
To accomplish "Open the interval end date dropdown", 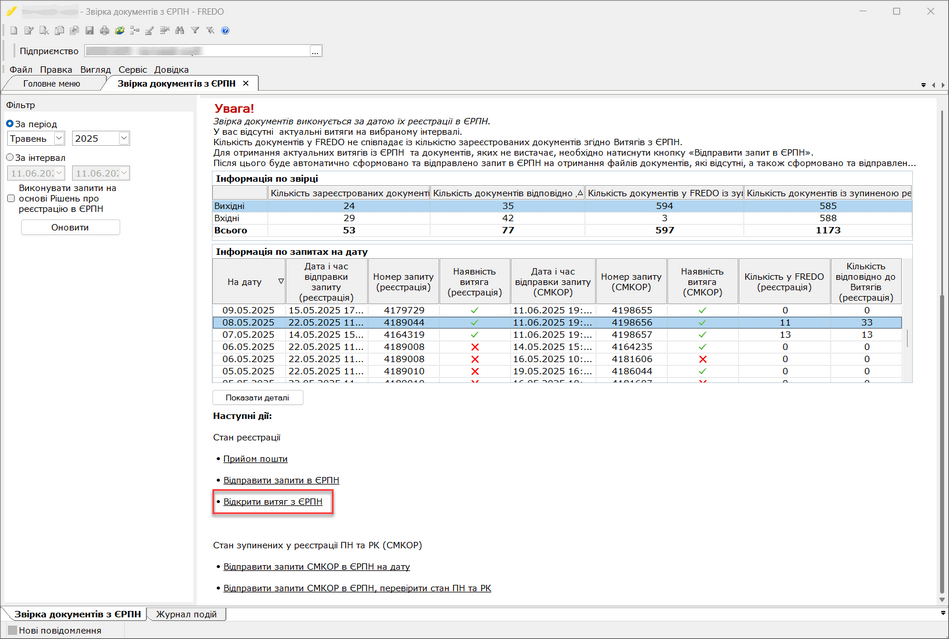I will (x=123, y=173).
